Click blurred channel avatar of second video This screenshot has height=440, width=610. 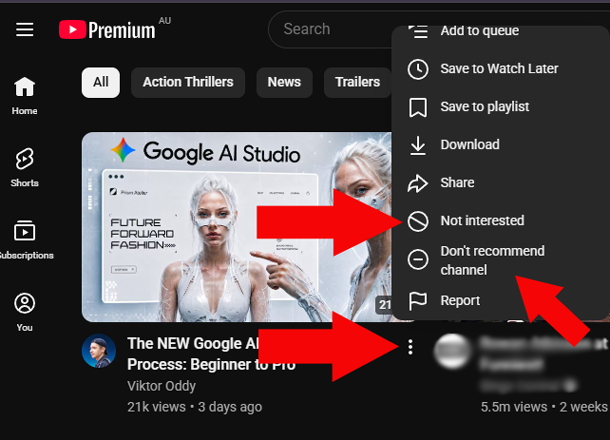(452, 351)
